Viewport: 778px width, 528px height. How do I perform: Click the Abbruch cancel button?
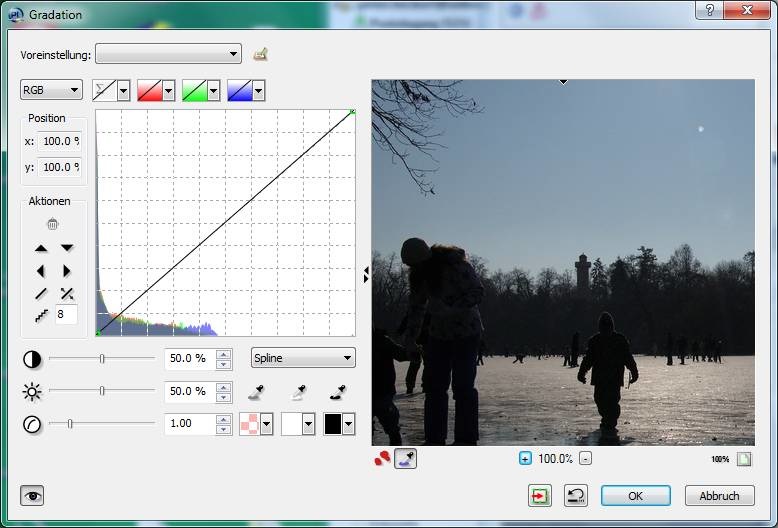719,496
